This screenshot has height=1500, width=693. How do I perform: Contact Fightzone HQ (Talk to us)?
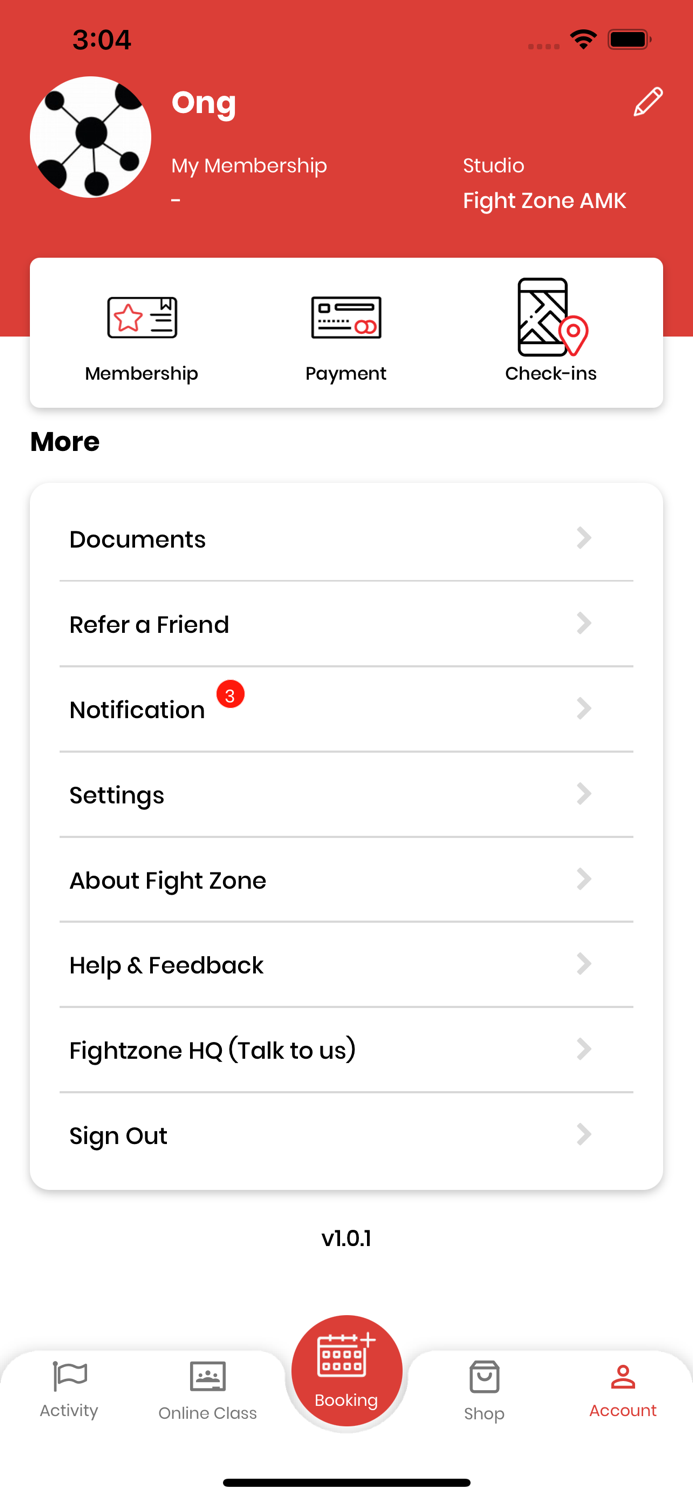[346, 1050]
